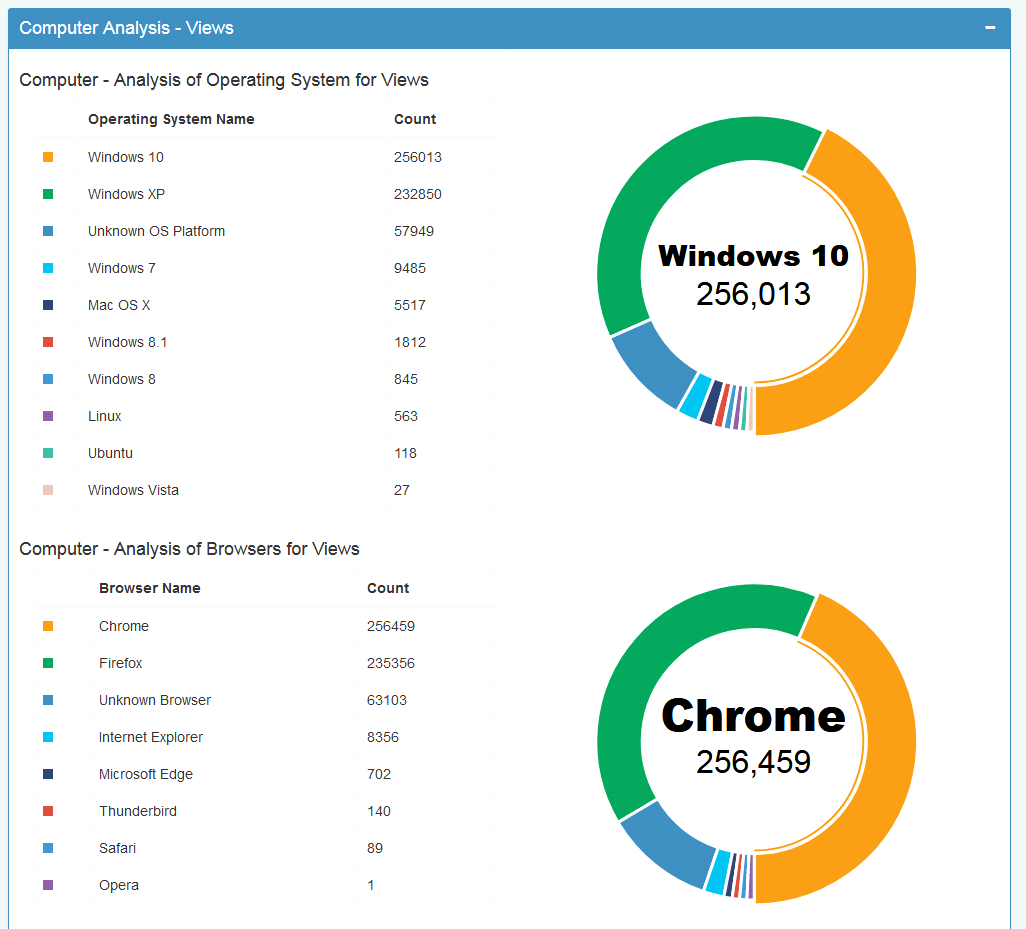Click the Browser Name column header
1026x929 pixels.
click(x=150, y=588)
